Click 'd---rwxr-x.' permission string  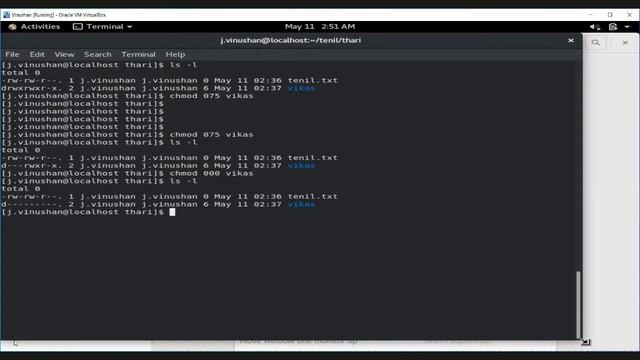coord(31,165)
